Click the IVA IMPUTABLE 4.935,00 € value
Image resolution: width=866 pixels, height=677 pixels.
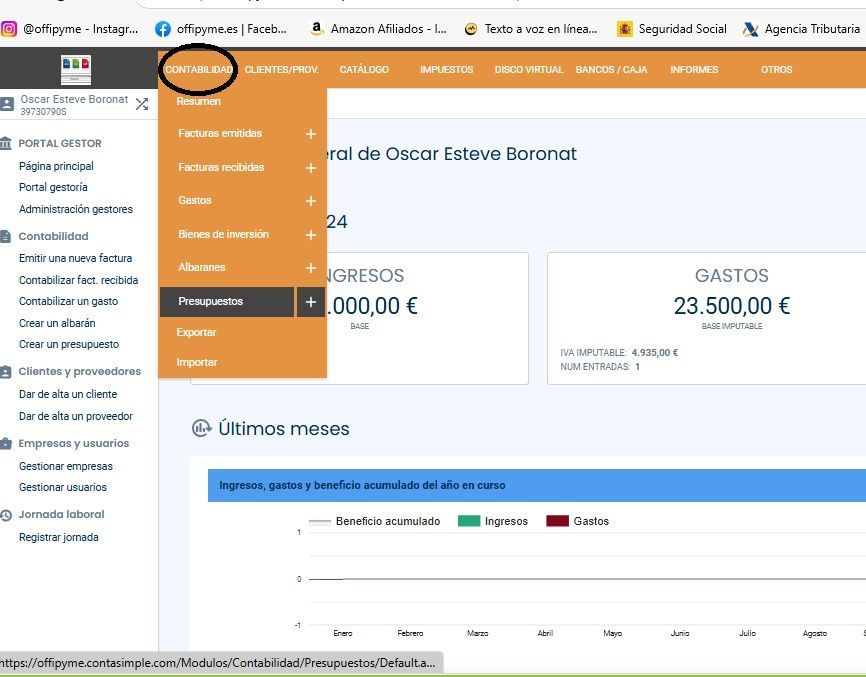pos(655,352)
